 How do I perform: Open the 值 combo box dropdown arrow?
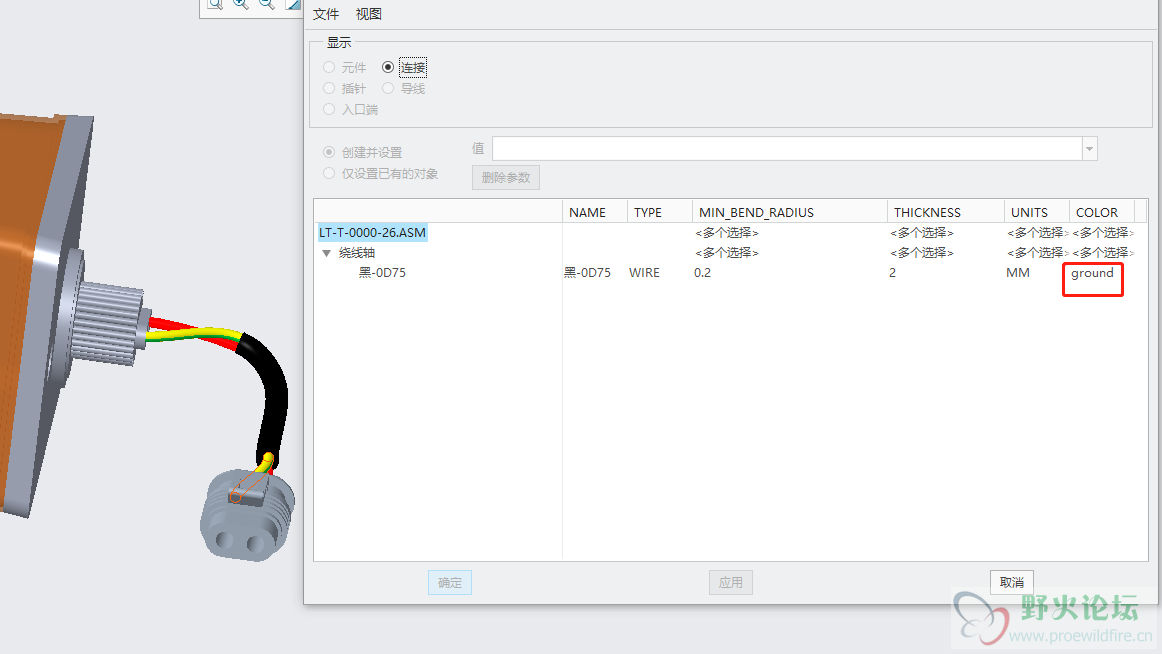click(x=1089, y=149)
